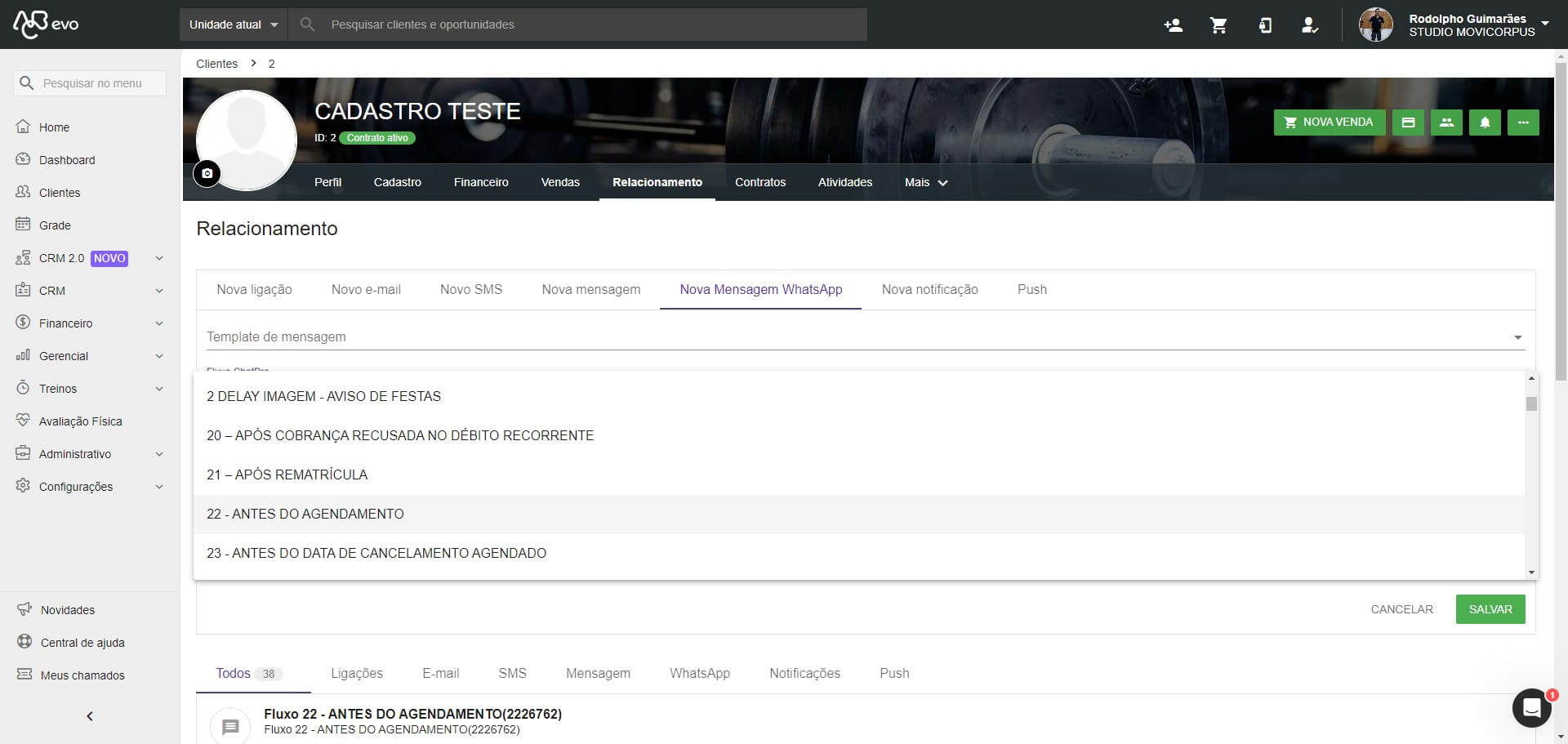Screen dimensions: 1568x744
Task: Click the add client icon in top bar
Action: click(x=1173, y=25)
